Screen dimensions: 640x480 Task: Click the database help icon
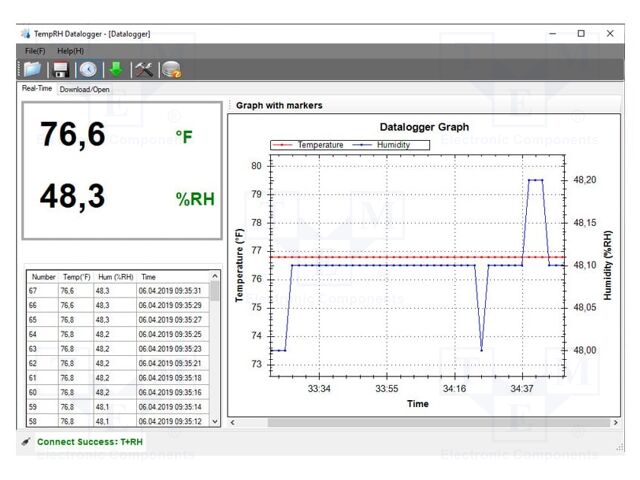tap(171, 69)
